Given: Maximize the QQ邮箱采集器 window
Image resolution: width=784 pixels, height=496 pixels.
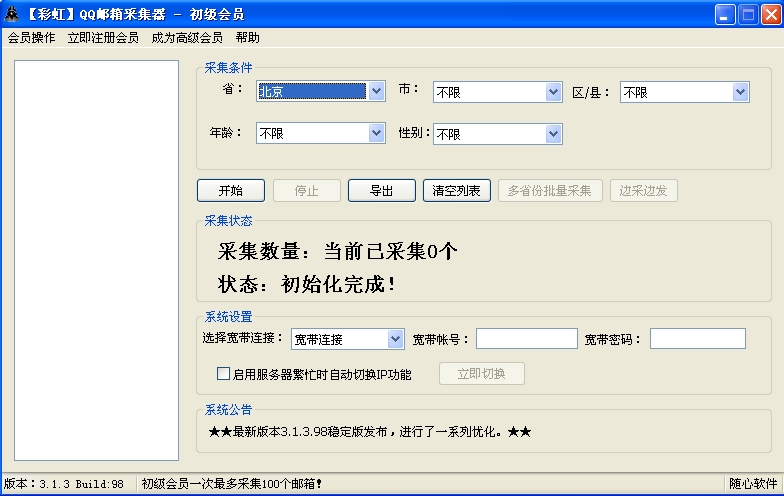Looking at the screenshot, I should click(748, 14).
